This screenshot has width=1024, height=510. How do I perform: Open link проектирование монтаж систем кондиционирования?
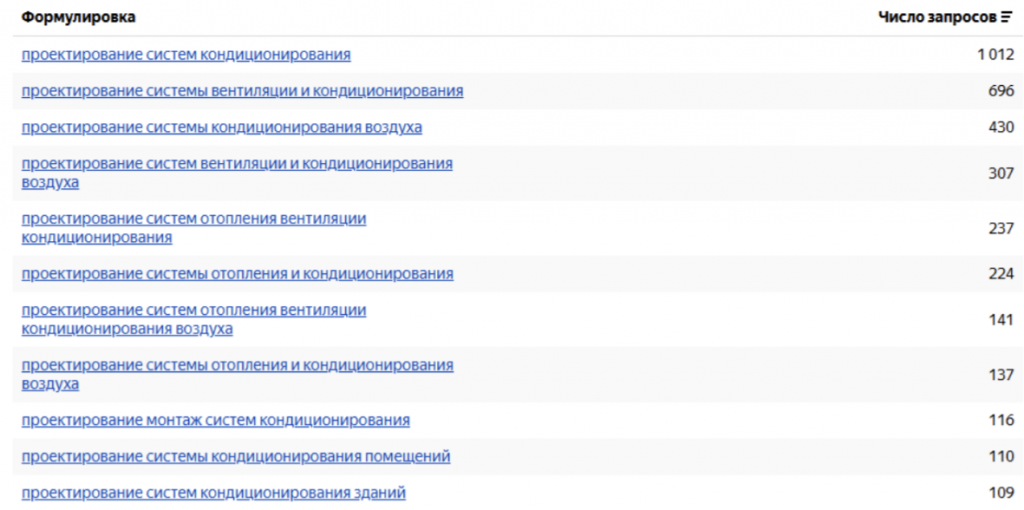point(215,420)
